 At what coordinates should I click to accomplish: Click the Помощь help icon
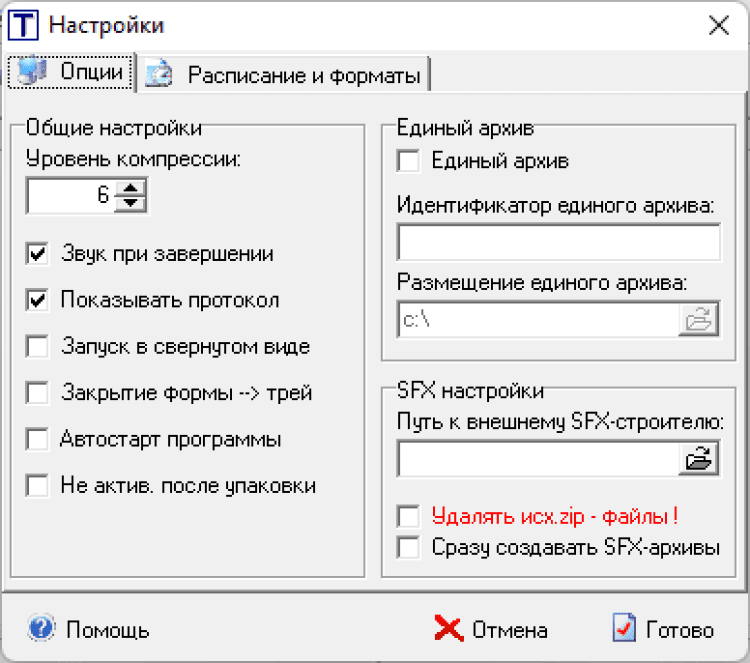[41, 629]
